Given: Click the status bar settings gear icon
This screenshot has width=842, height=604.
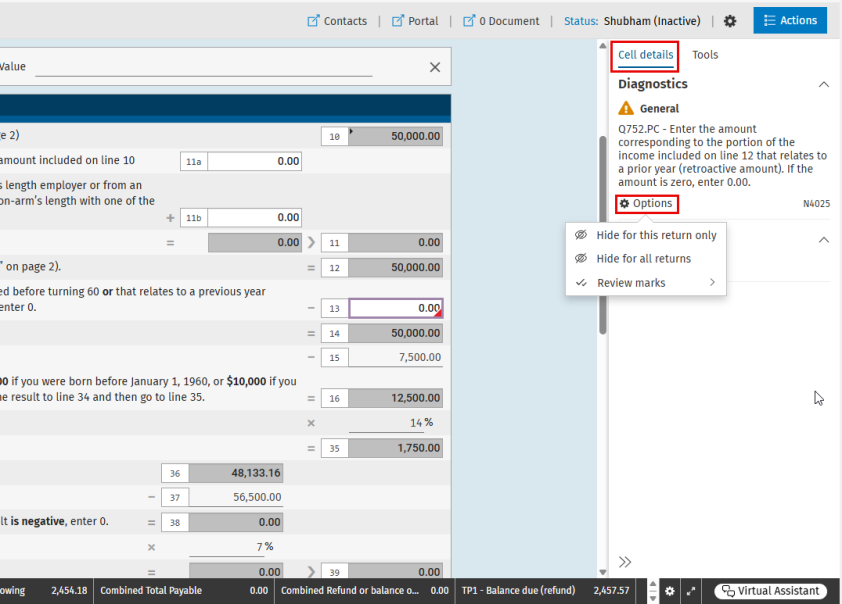Looking at the screenshot, I should tap(670, 591).
